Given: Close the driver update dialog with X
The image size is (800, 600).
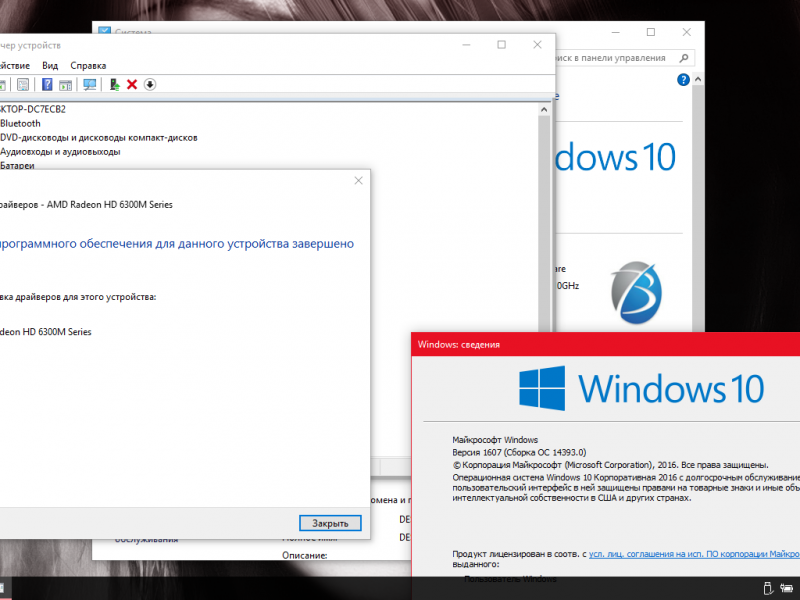Looking at the screenshot, I should pos(359,181).
